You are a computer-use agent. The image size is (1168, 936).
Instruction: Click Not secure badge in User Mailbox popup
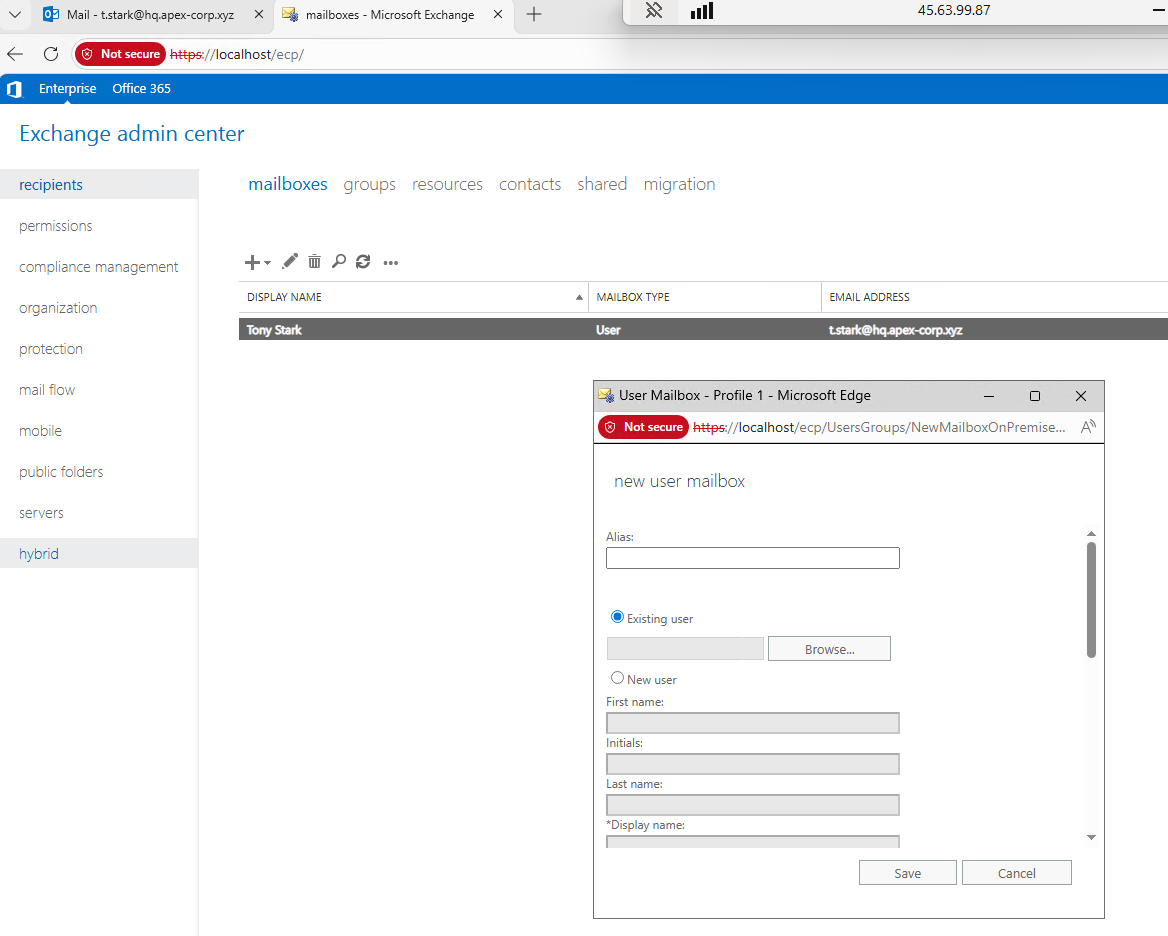pyautogui.click(x=643, y=427)
